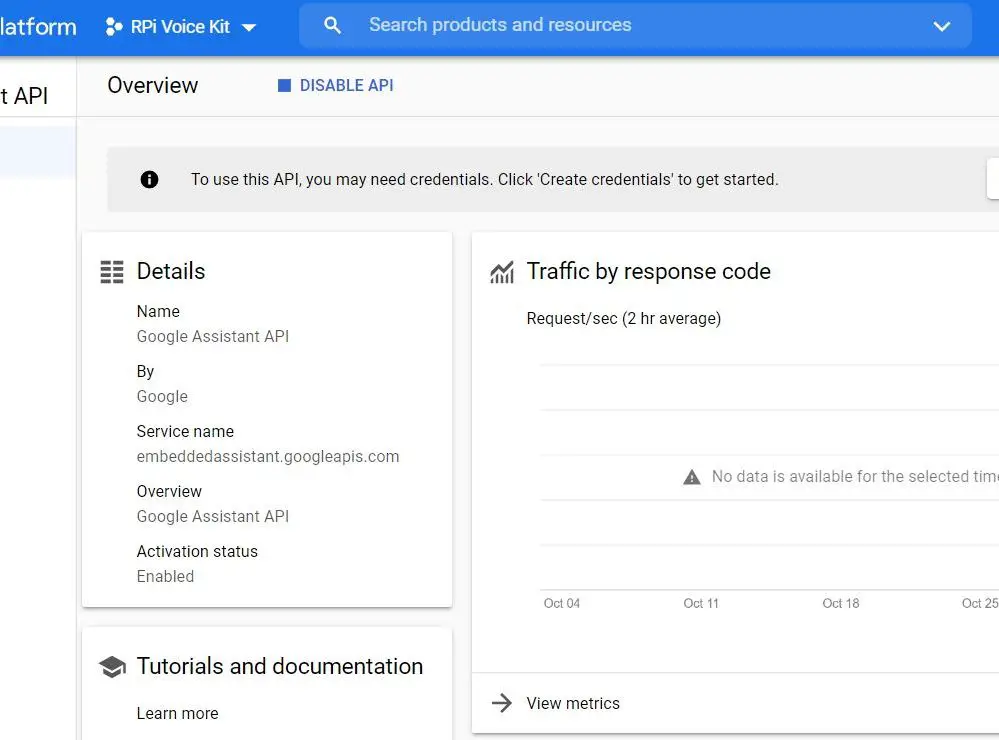The image size is (999, 740).
Task: Click the warning triangle in chart
Action: (691, 477)
